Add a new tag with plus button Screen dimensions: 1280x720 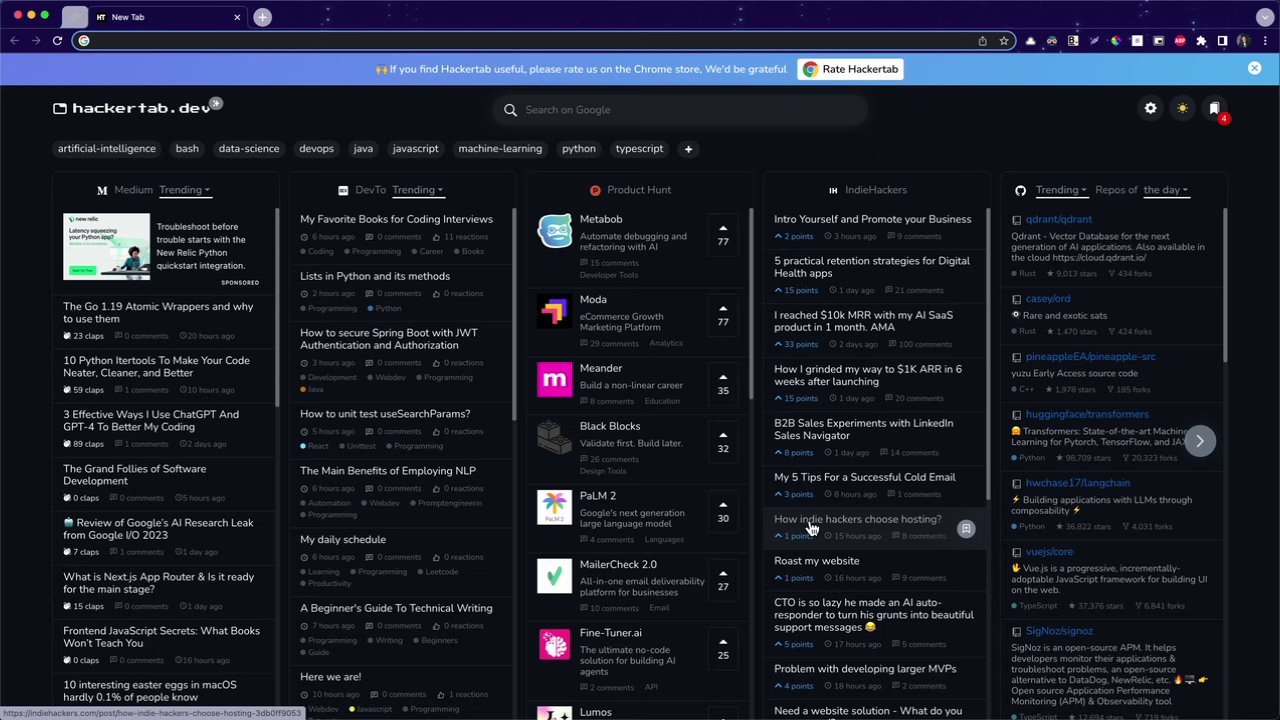coord(688,149)
